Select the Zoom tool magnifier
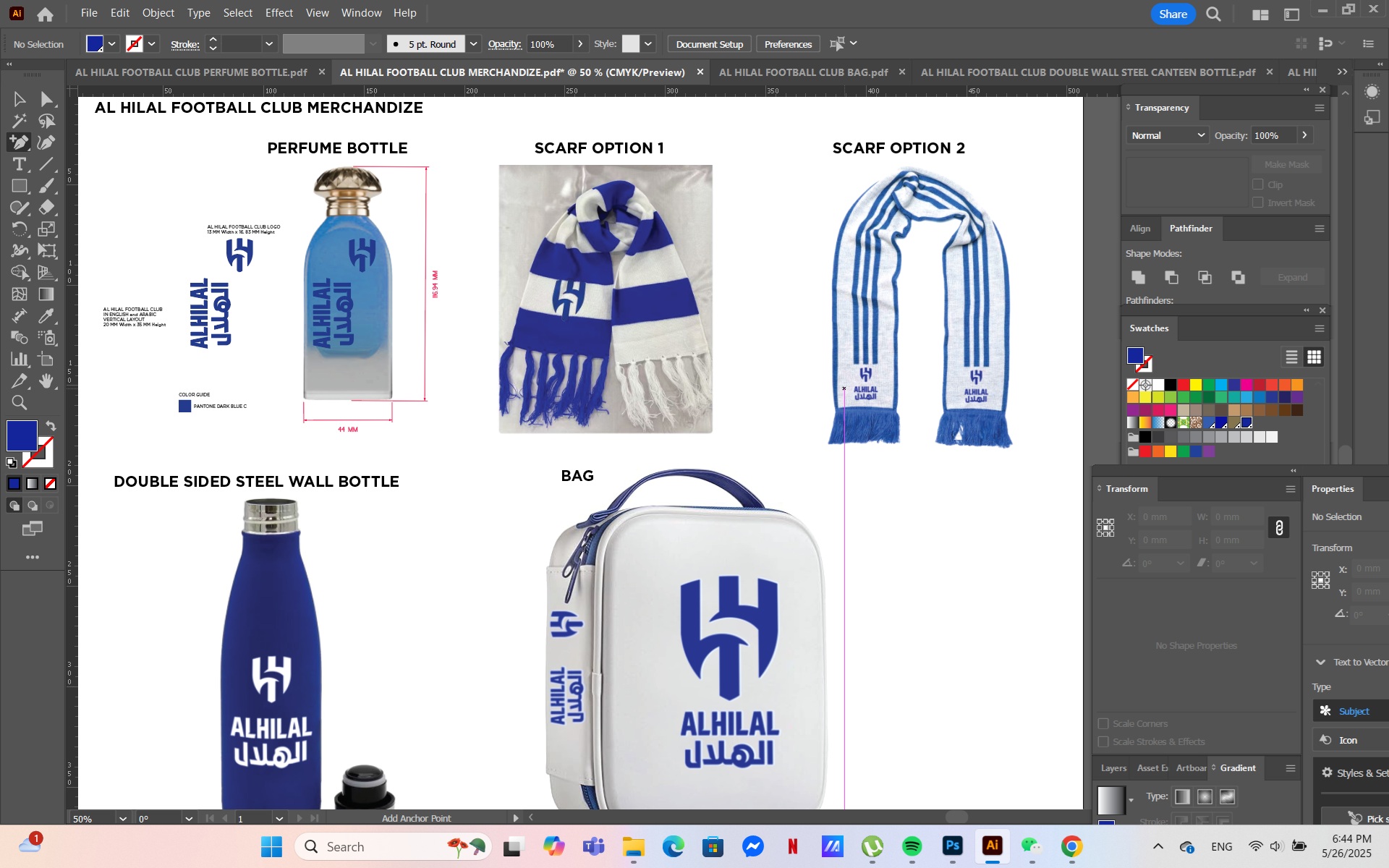1389x868 pixels. (20, 403)
